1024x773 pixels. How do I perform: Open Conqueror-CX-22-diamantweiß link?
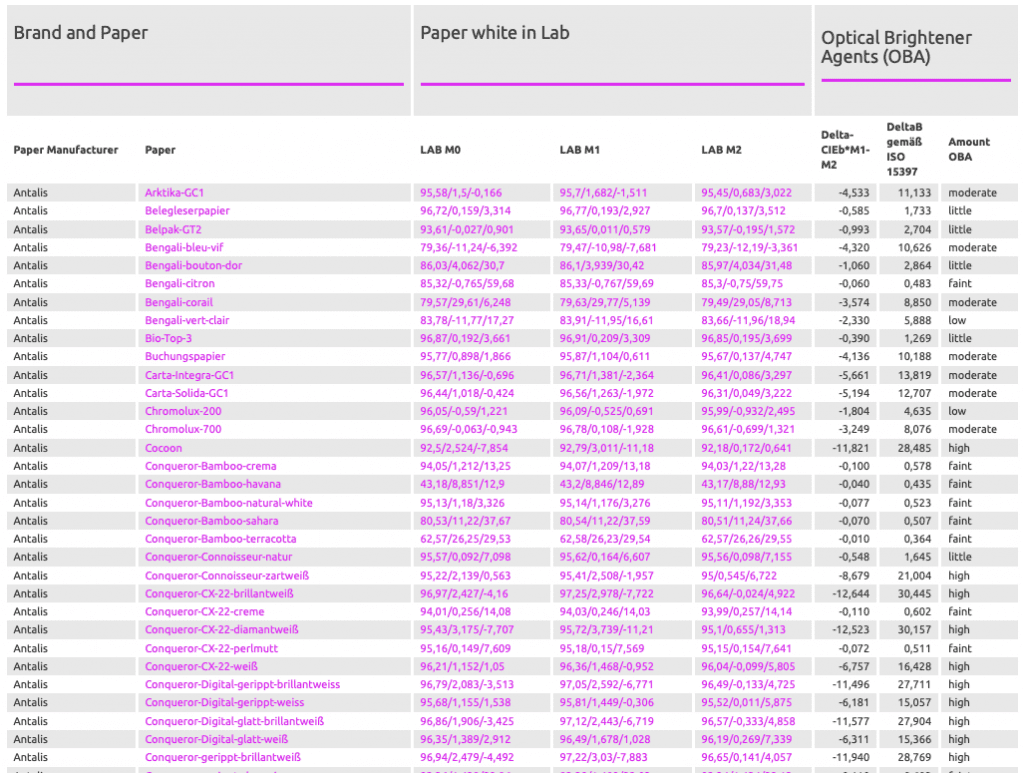[x=222, y=629]
